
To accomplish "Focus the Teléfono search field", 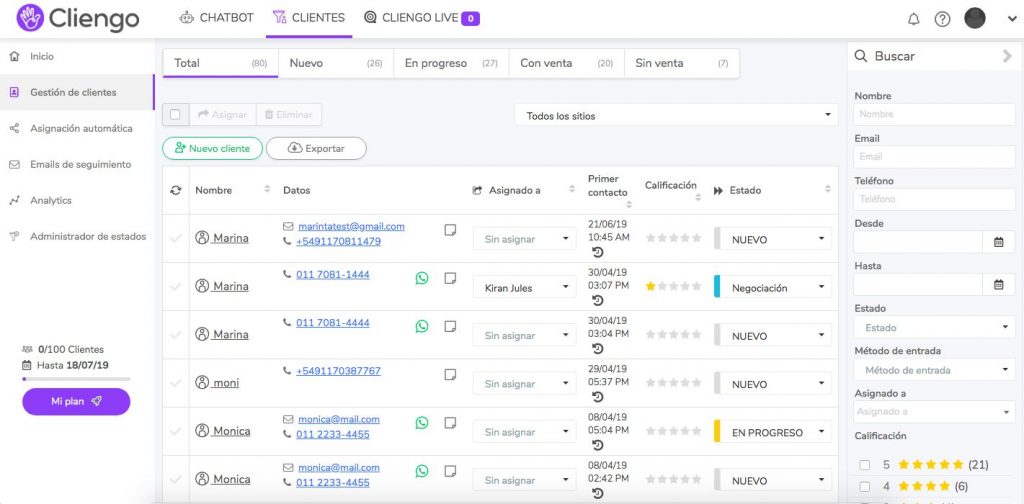I will [935, 199].
